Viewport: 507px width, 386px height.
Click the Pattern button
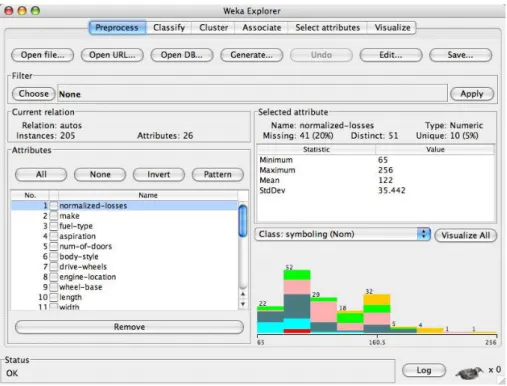[x=218, y=175]
